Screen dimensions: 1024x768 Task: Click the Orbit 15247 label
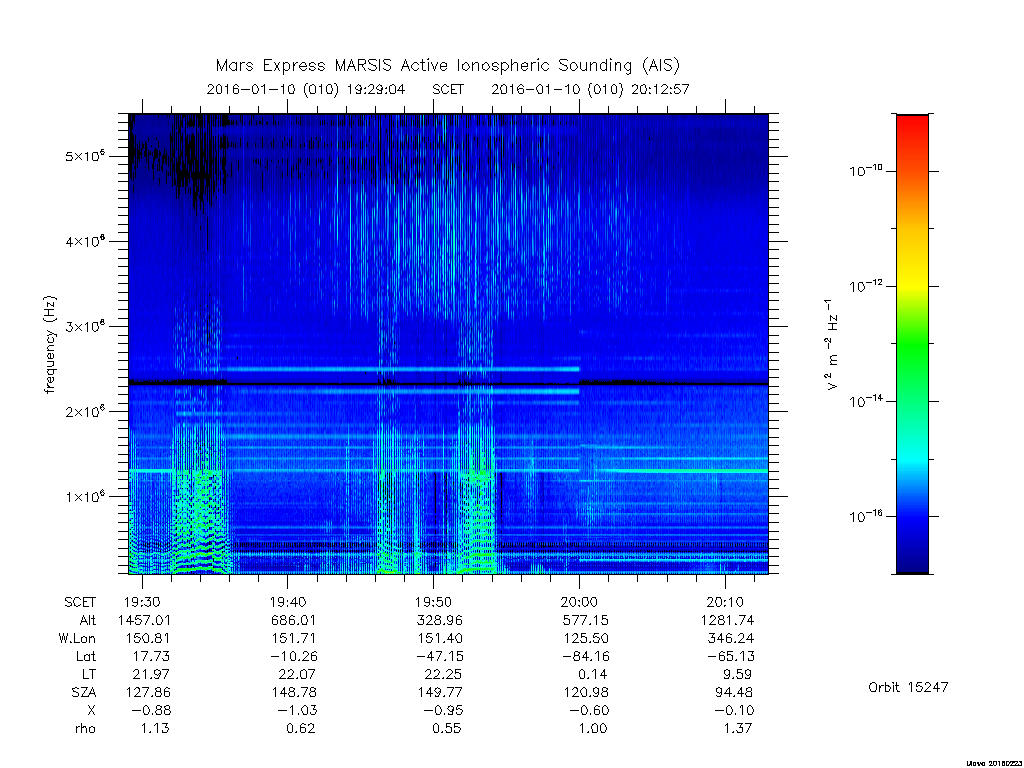click(908, 687)
